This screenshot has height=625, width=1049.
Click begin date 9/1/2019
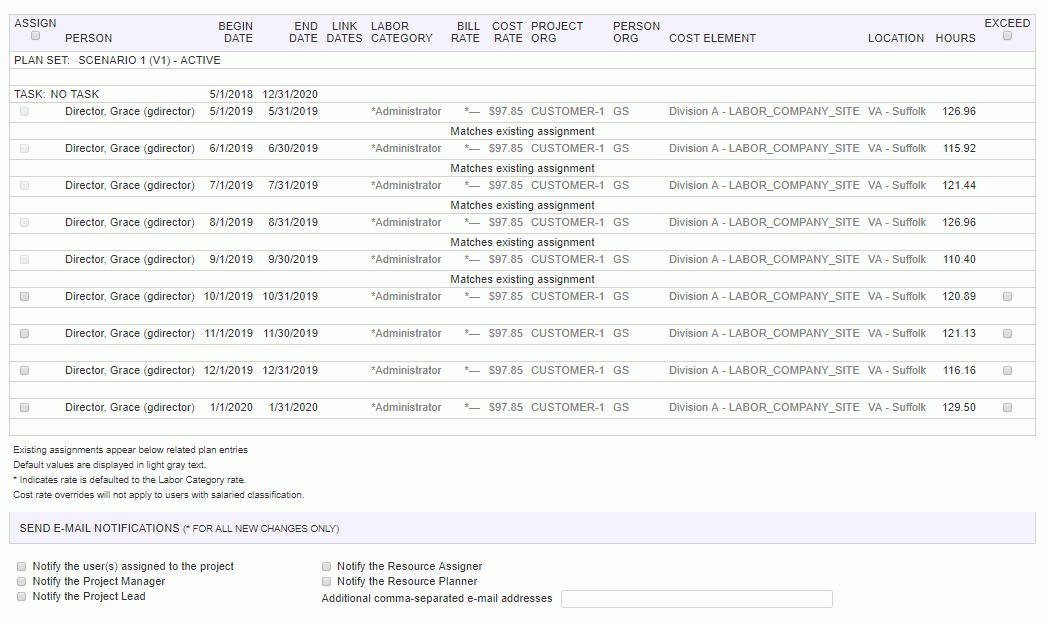(x=231, y=260)
